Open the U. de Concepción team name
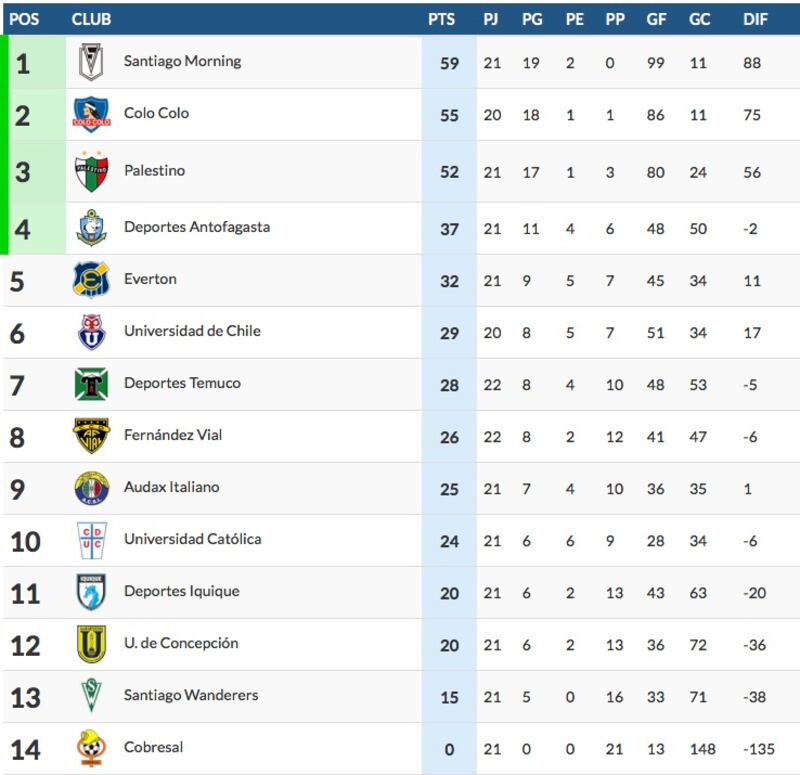The width and height of the screenshot is (800, 775). (x=181, y=643)
